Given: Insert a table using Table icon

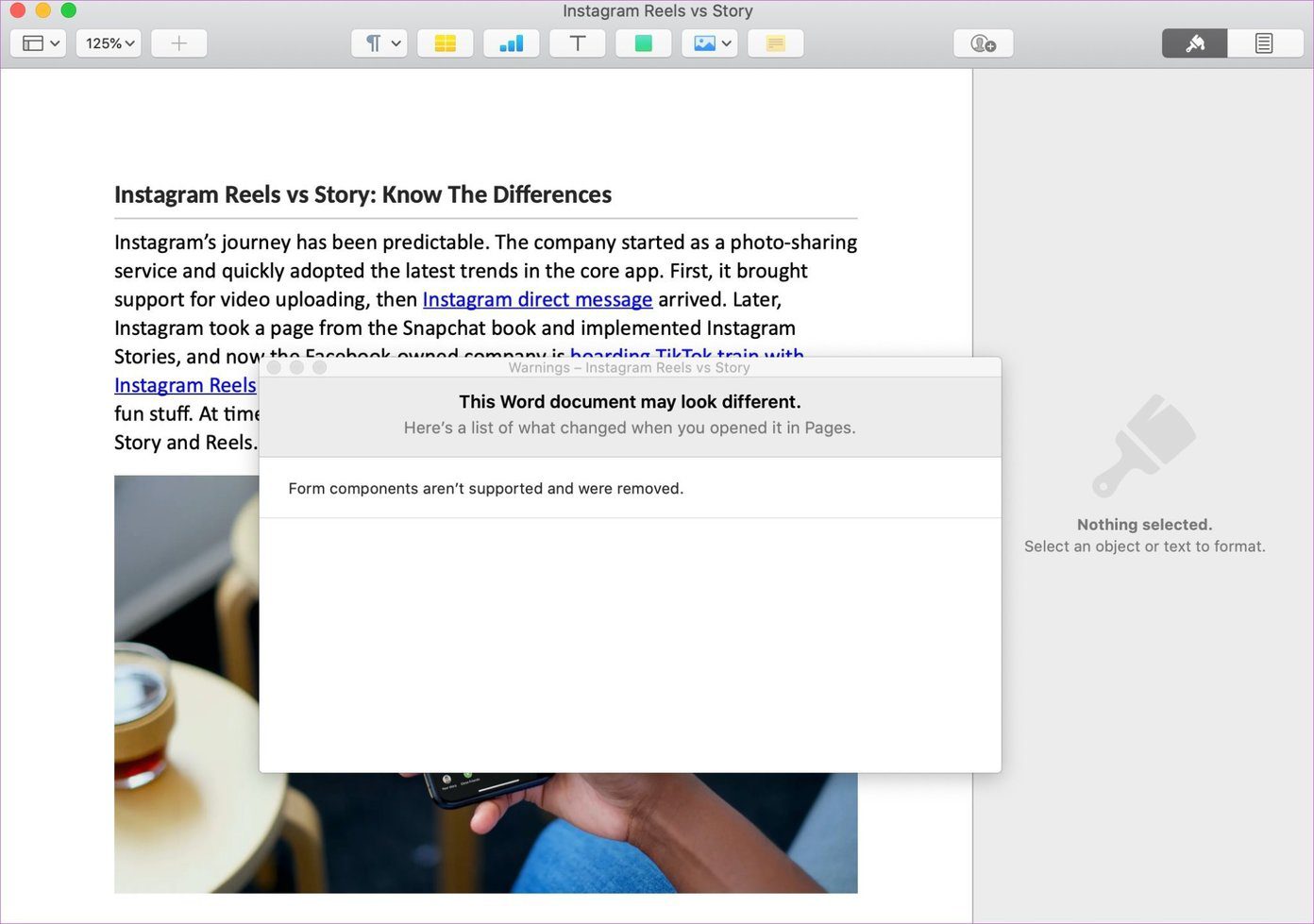Looking at the screenshot, I should point(445,43).
